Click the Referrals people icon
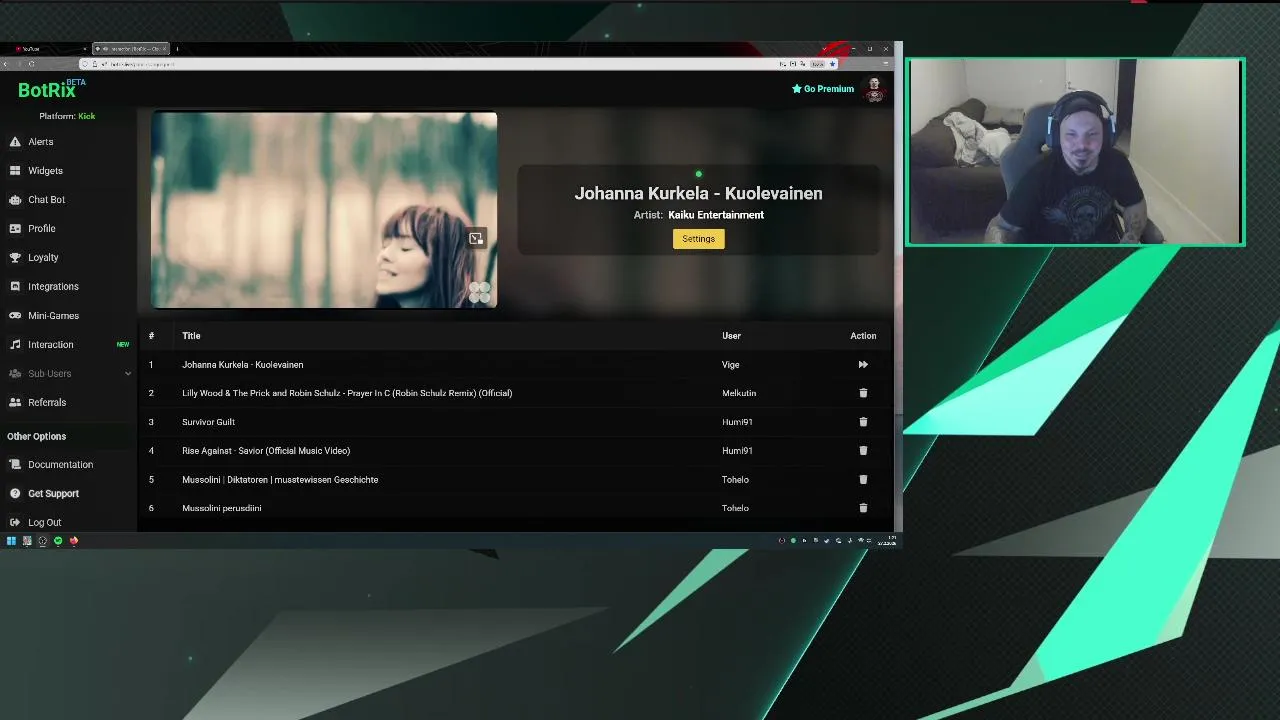The width and height of the screenshot is (1280, 720). pyautogui.click(x=15, y=403)
